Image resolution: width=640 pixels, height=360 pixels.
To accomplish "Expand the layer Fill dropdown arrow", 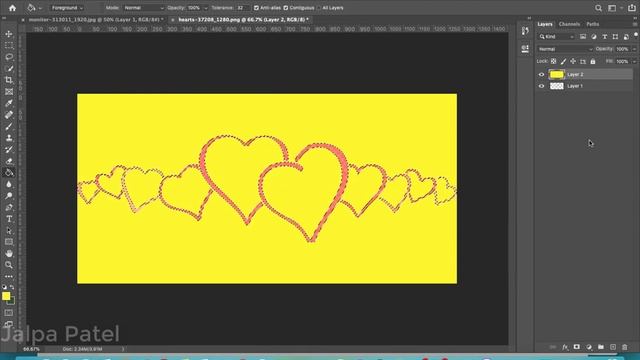I will tap(634, 62).
